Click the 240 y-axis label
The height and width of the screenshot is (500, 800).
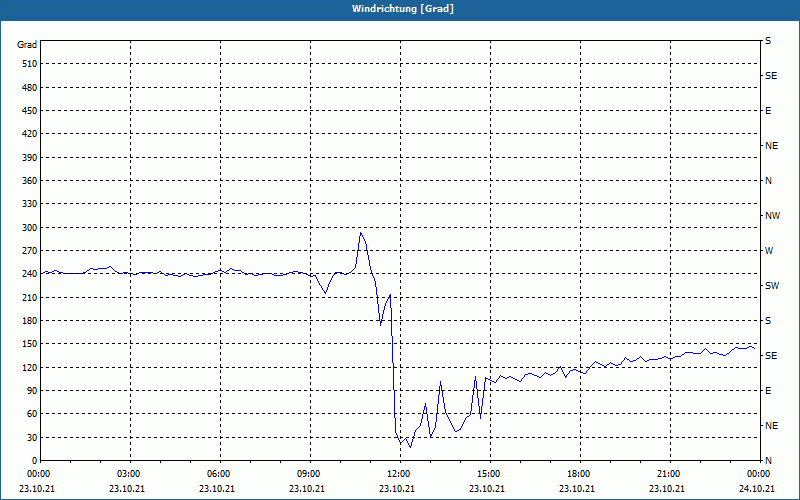point(30,274)
